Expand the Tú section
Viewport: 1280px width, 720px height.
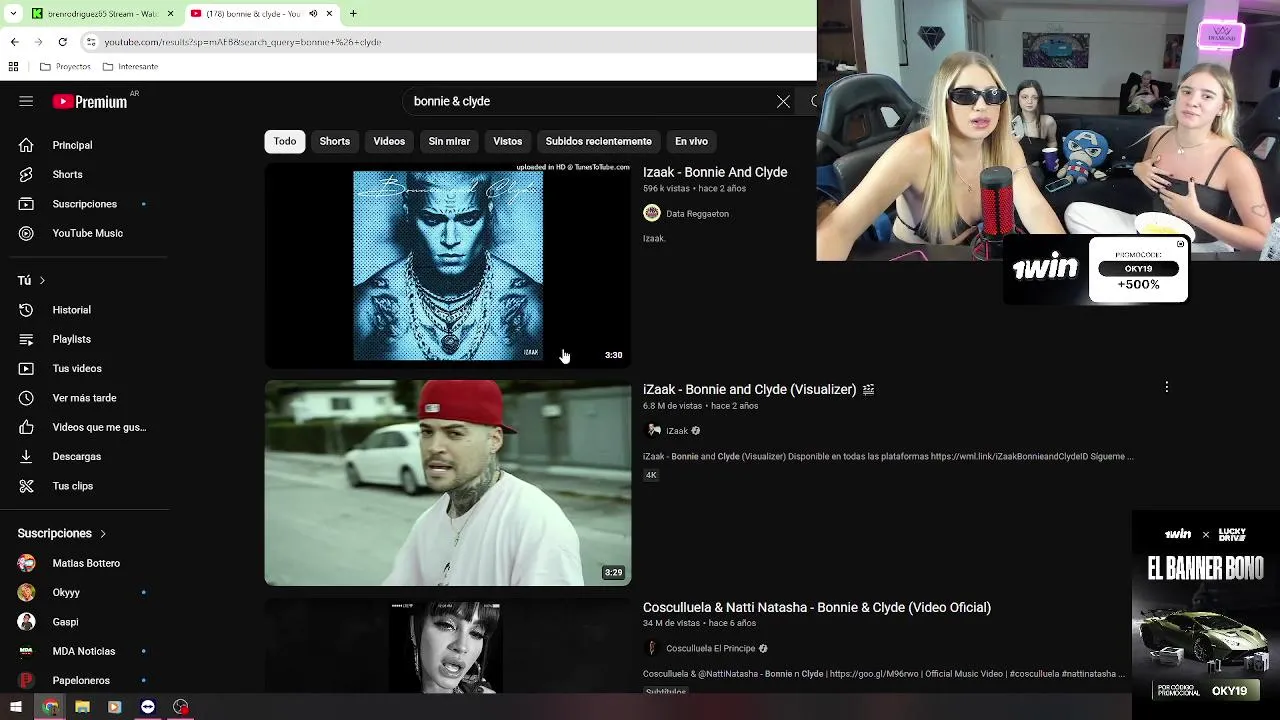(x=31, y=280)
